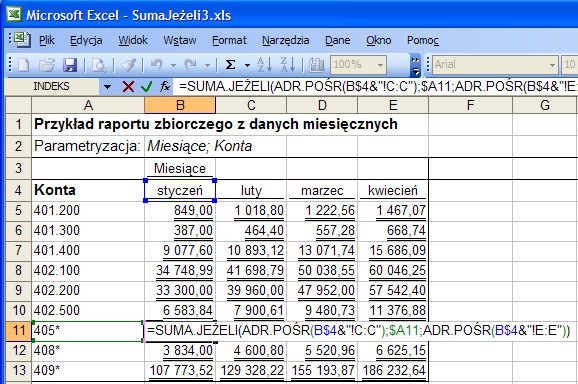Open the Narzędzia menu
This screenshot has width=578, height=384.
point(286,40)
